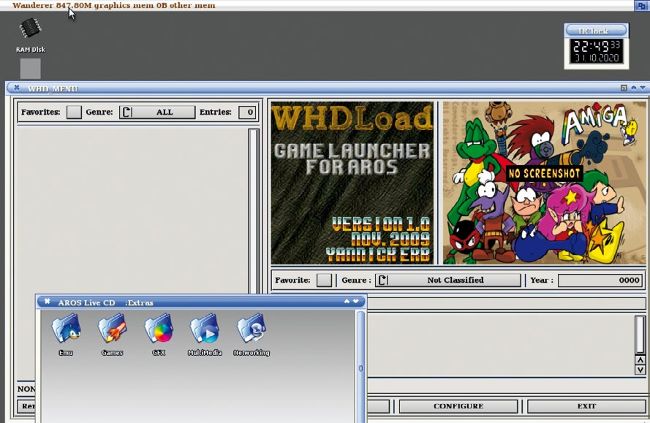This screenshot has height=423, width=650.
Task: Click the Year input field
Action: pos(600,281)
